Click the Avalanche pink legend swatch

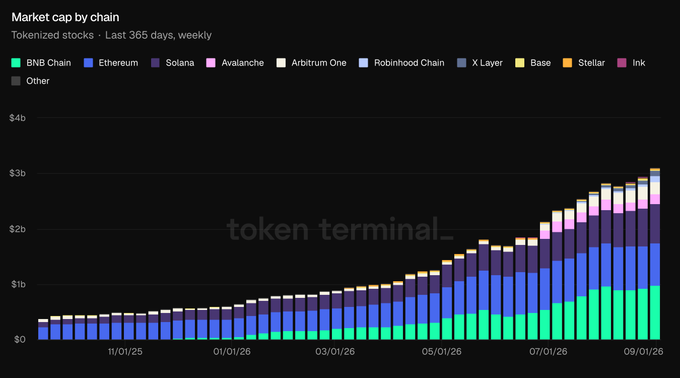tap(211, 63)
